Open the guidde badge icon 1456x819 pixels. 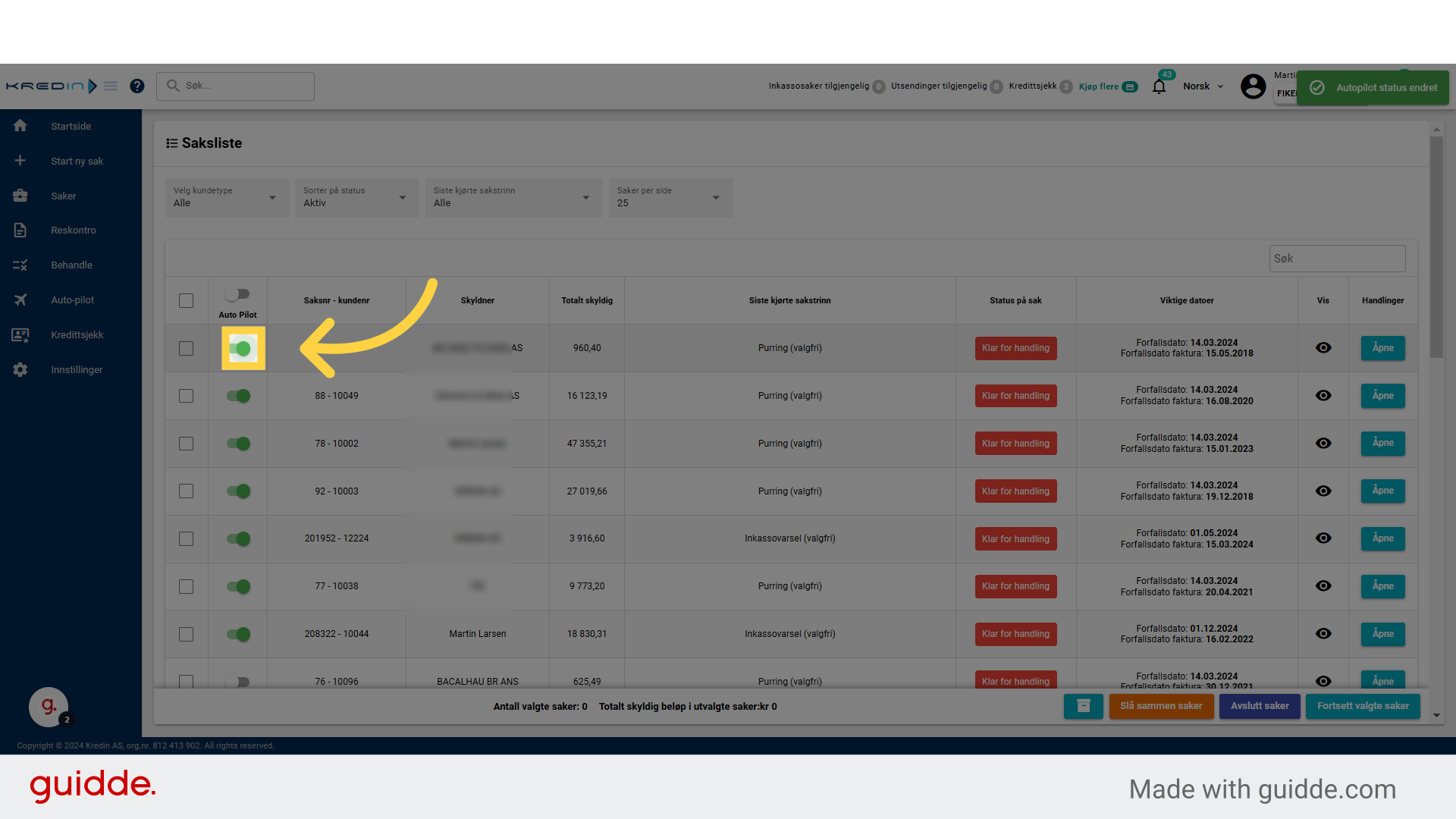coord(49,707)
